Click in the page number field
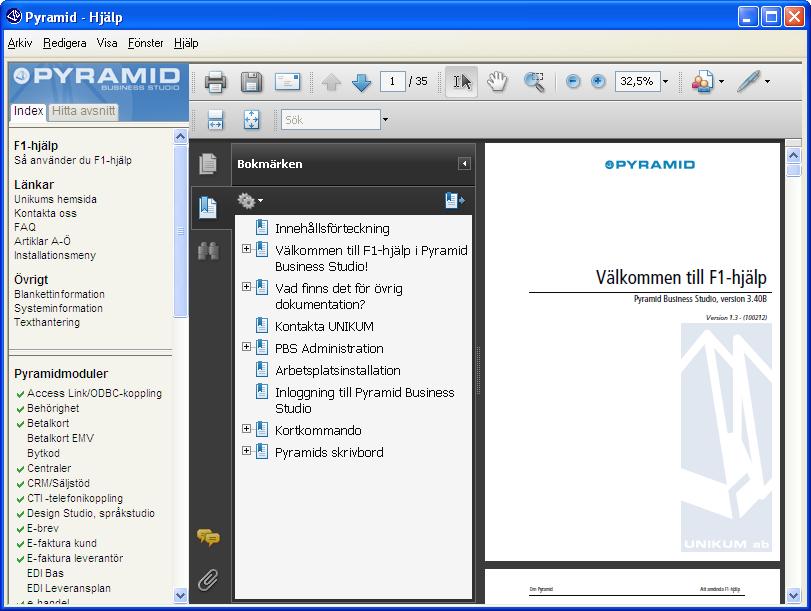 click(392, 82)
